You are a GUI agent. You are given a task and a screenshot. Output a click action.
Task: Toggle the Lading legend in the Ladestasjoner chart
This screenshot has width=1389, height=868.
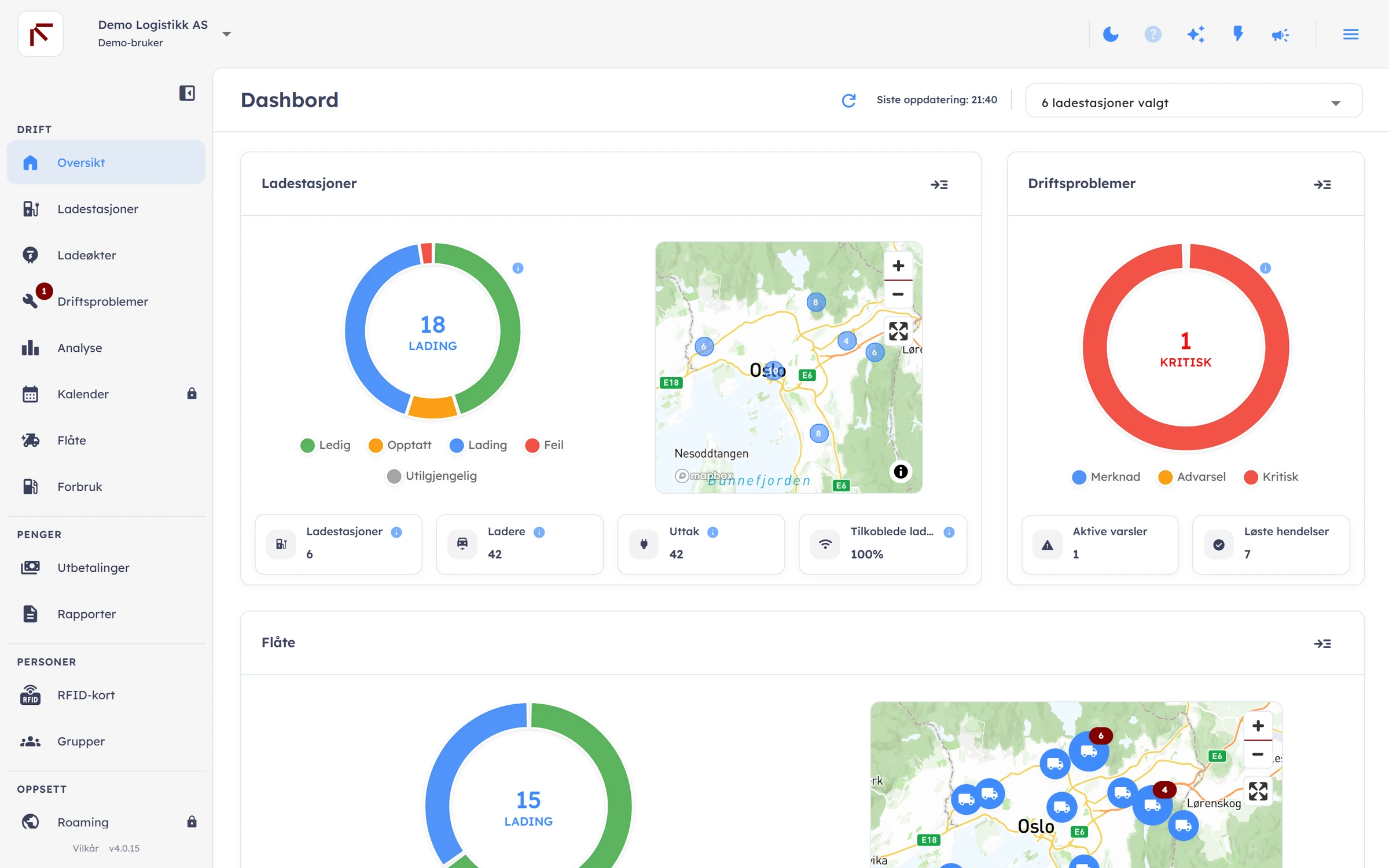[478, 445]
